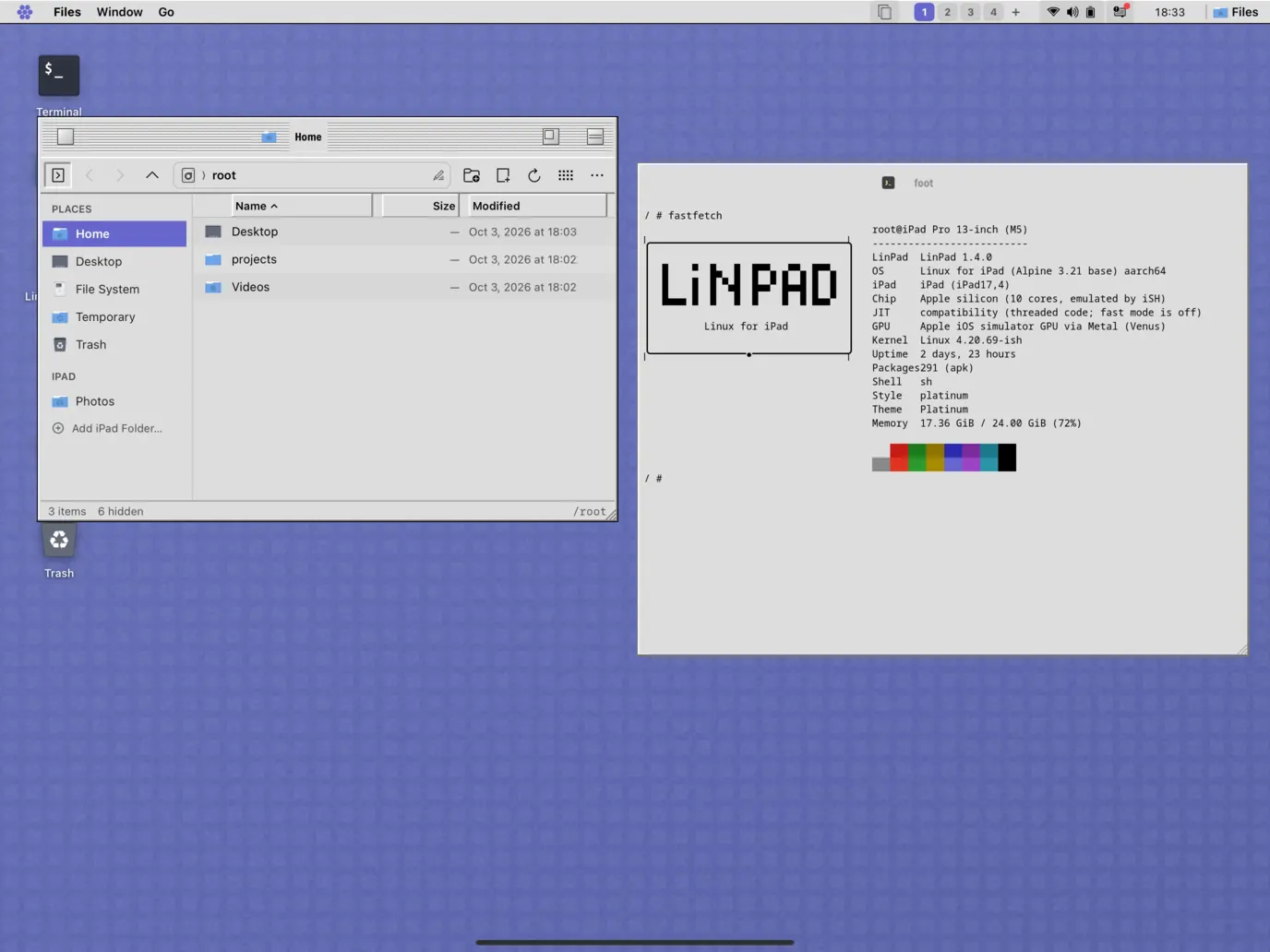1270x952 pixels.
Task: Open Trash in the Places sidebar
Action: (x=114, y=344)
